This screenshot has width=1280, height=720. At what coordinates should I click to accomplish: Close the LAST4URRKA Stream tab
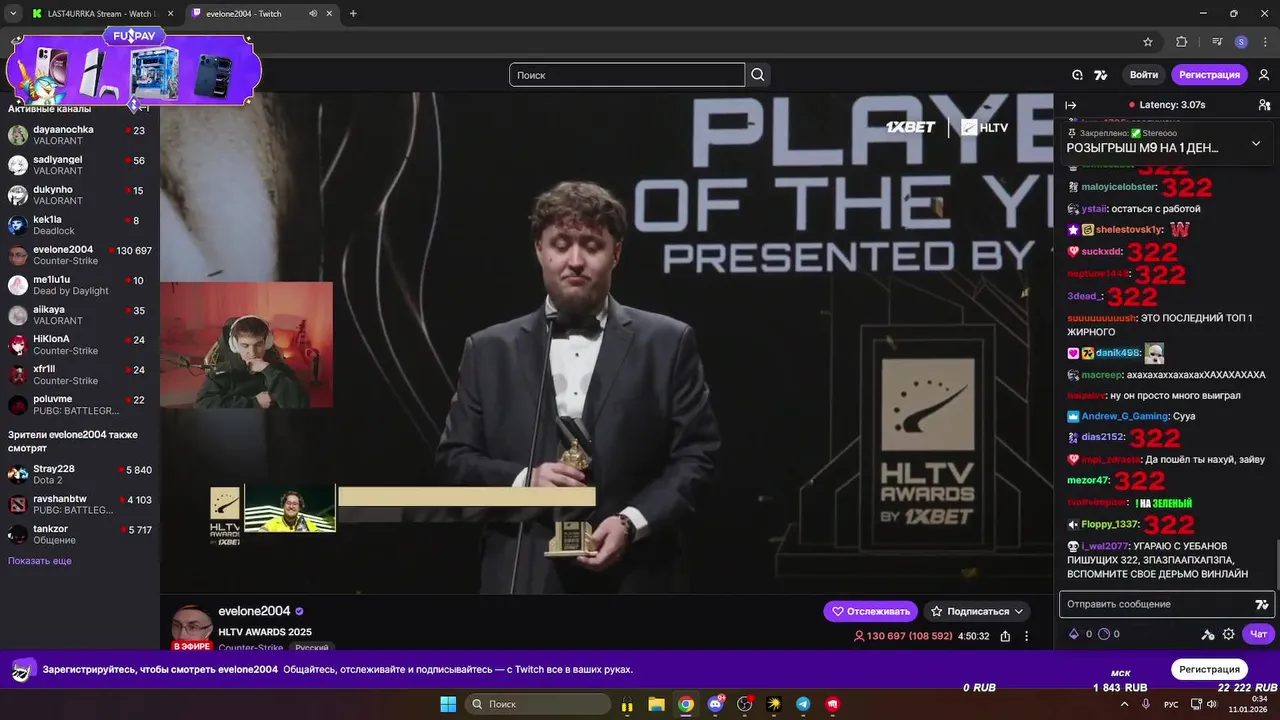click(x=169, y=14)
